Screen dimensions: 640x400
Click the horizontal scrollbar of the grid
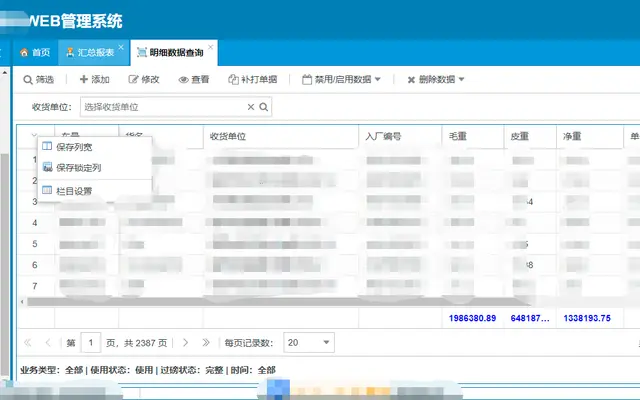pos(278,302)
